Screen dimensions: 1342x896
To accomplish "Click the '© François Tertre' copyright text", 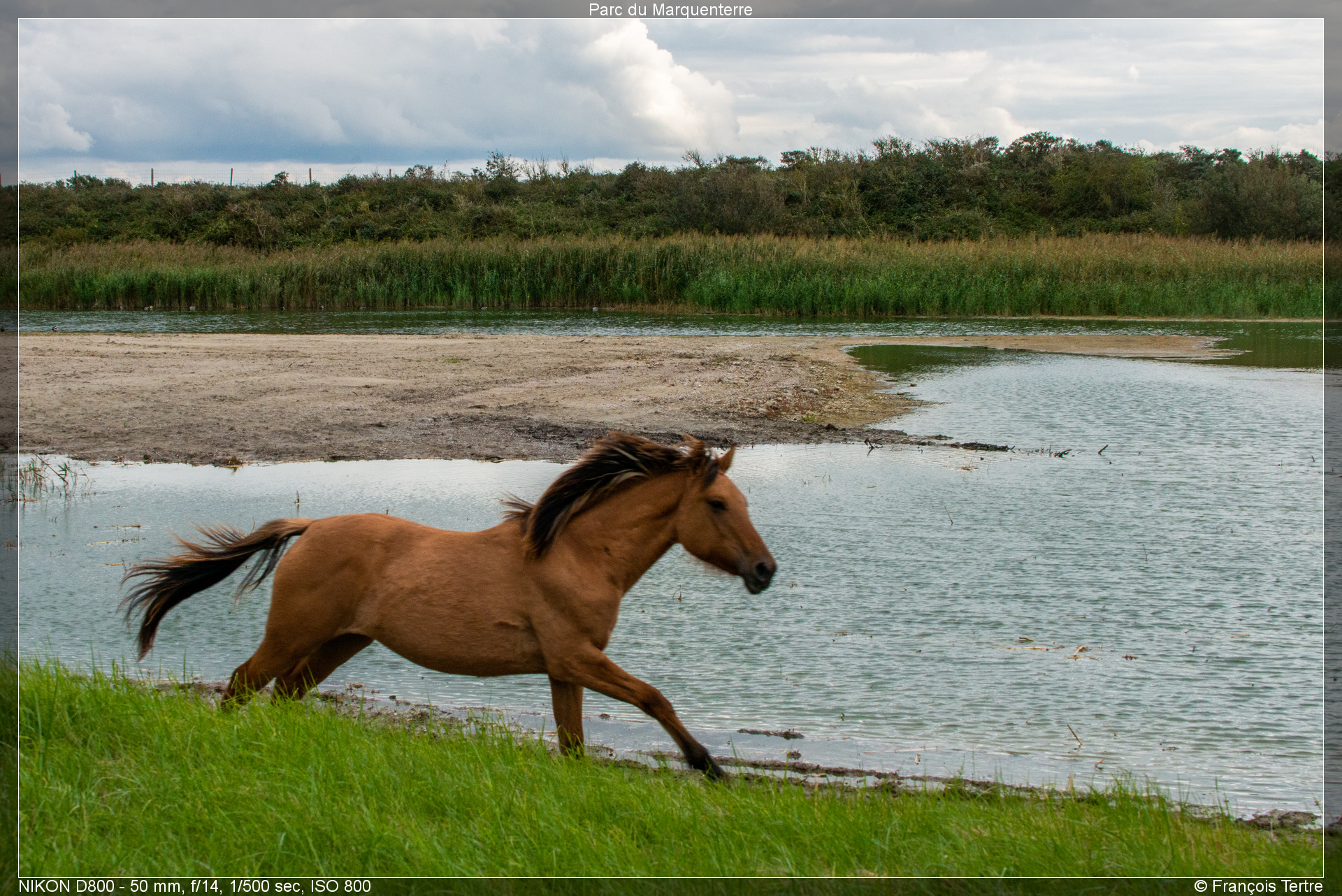I will (x=1258, y=886).
